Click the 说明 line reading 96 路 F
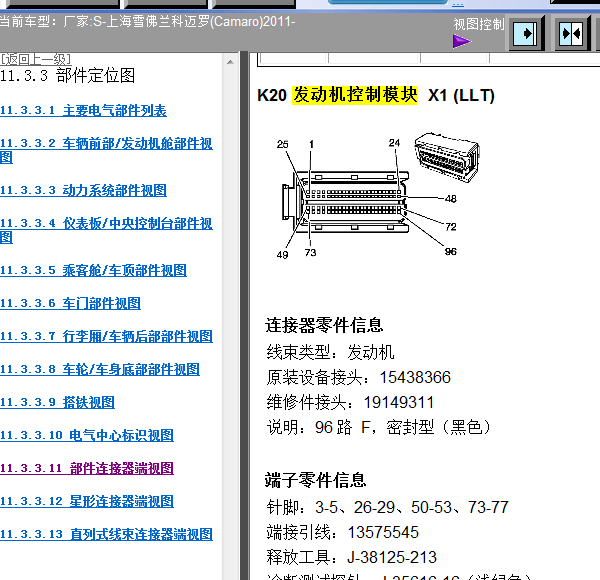This screenshot has width=600, height=580. (379, 427)
